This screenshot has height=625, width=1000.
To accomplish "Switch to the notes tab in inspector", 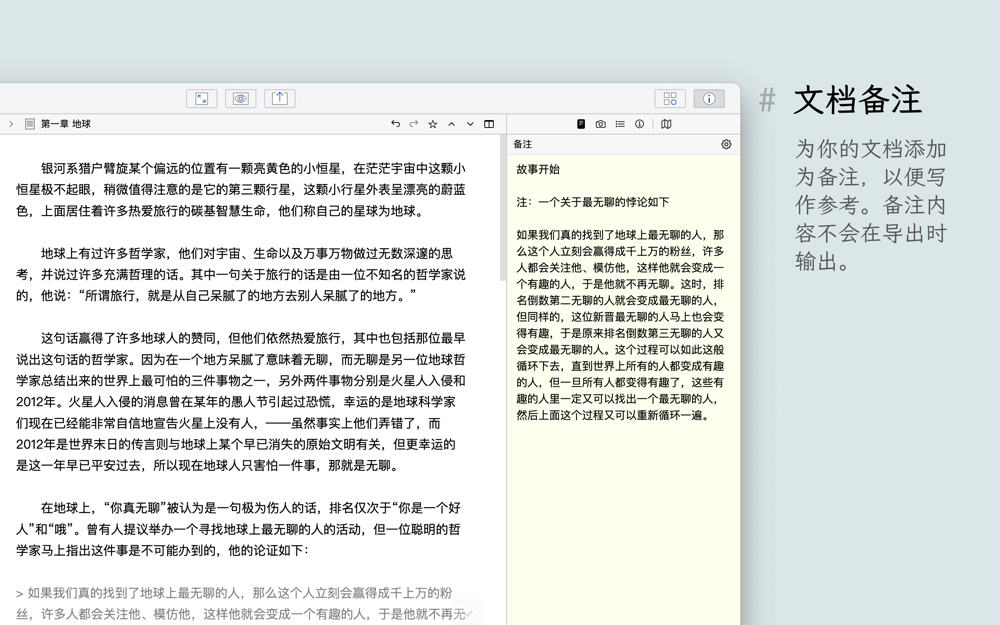I will click(581, 124).
